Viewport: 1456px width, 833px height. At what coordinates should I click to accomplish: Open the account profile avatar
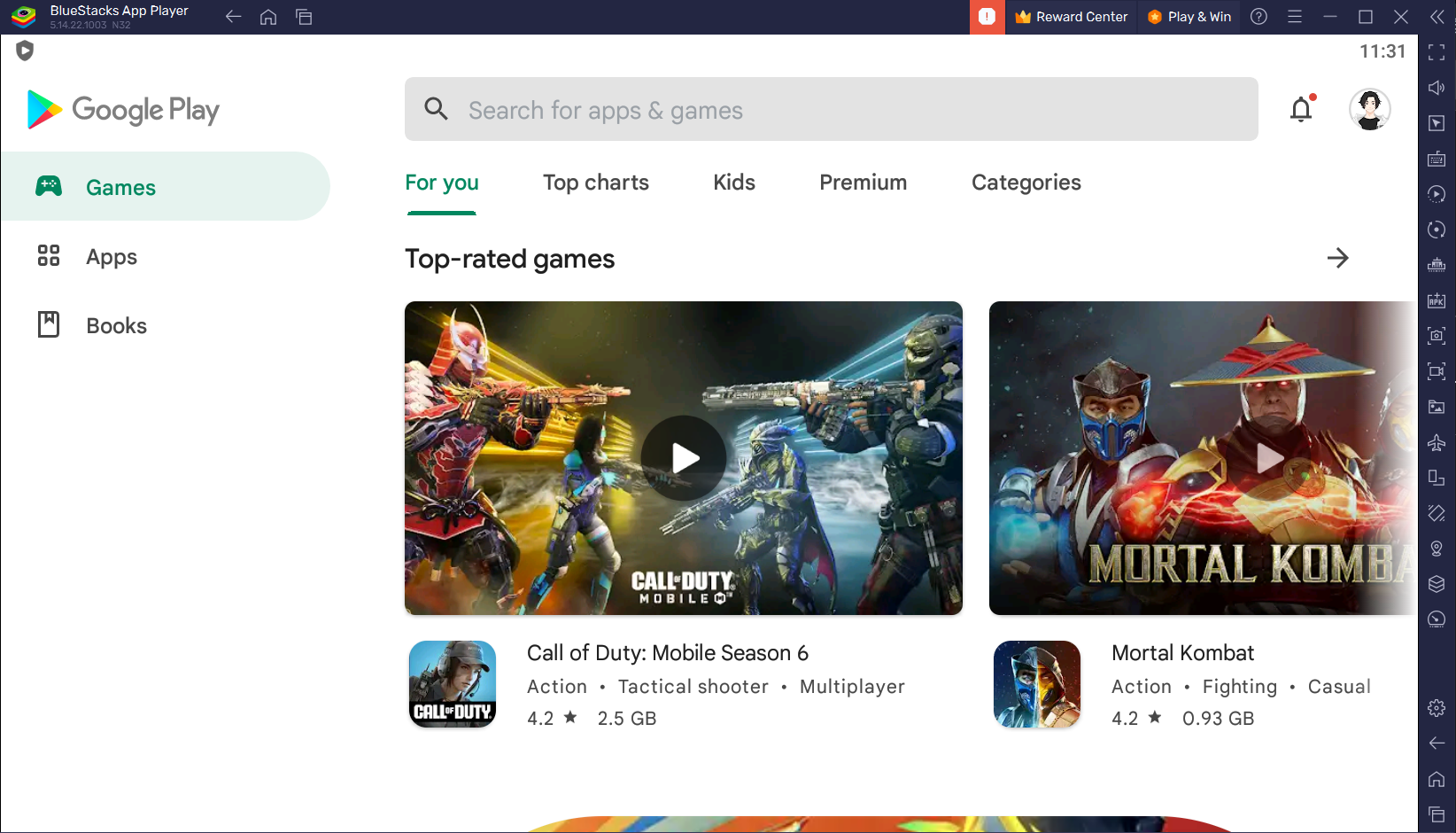(x=1369, y=110)
